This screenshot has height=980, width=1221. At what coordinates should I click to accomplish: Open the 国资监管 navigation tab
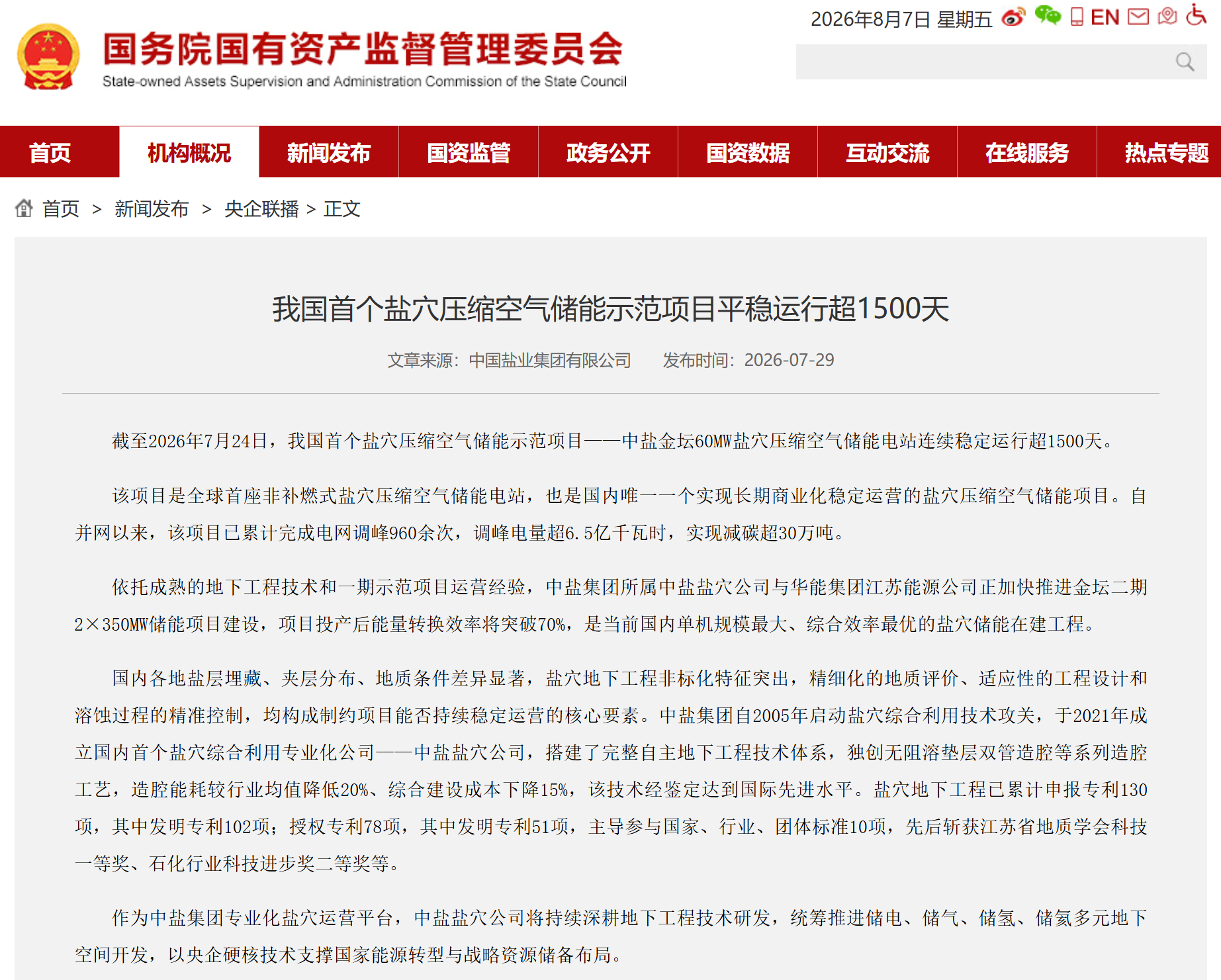469,153
